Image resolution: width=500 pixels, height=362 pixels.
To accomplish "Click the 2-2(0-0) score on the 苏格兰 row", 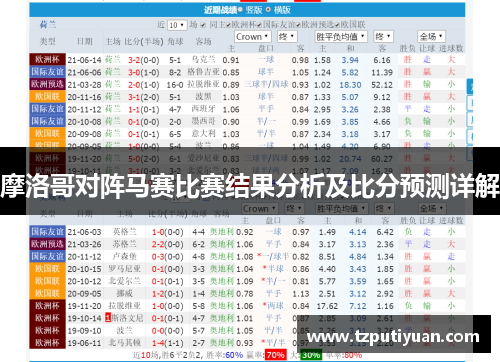I will (x=168, y=245).
